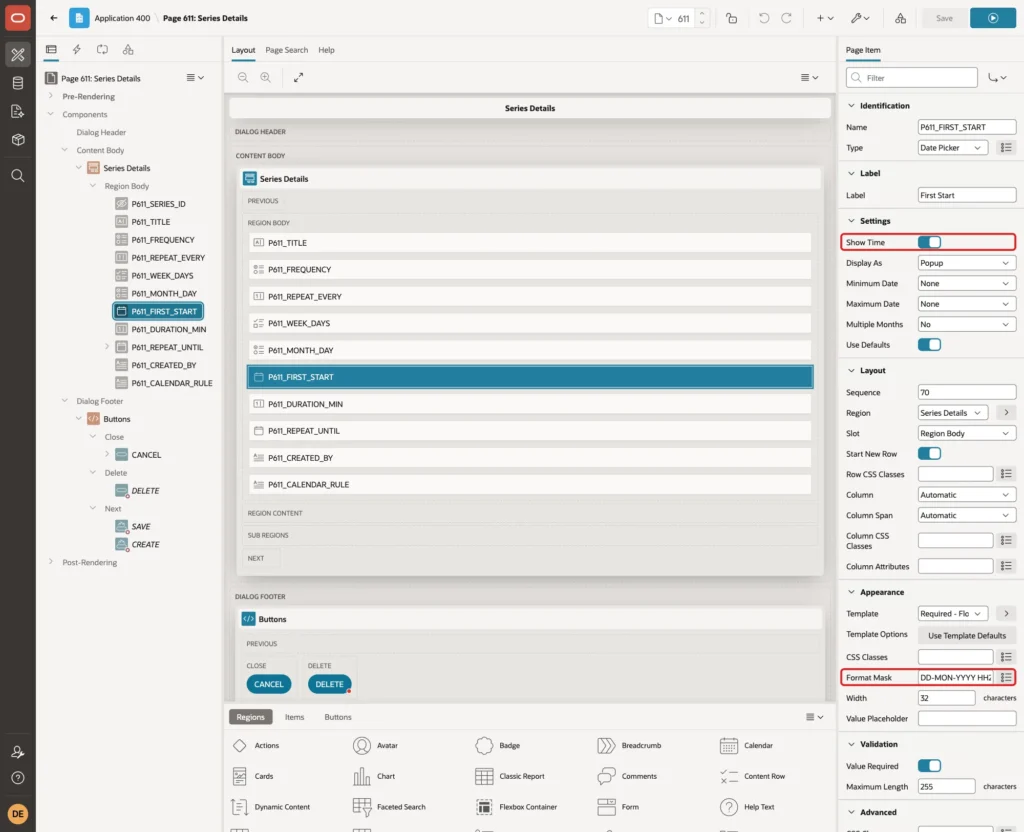Viewport: 1024px width, 832px height.
Task: Zoom in the layout view
Action: 266,77
